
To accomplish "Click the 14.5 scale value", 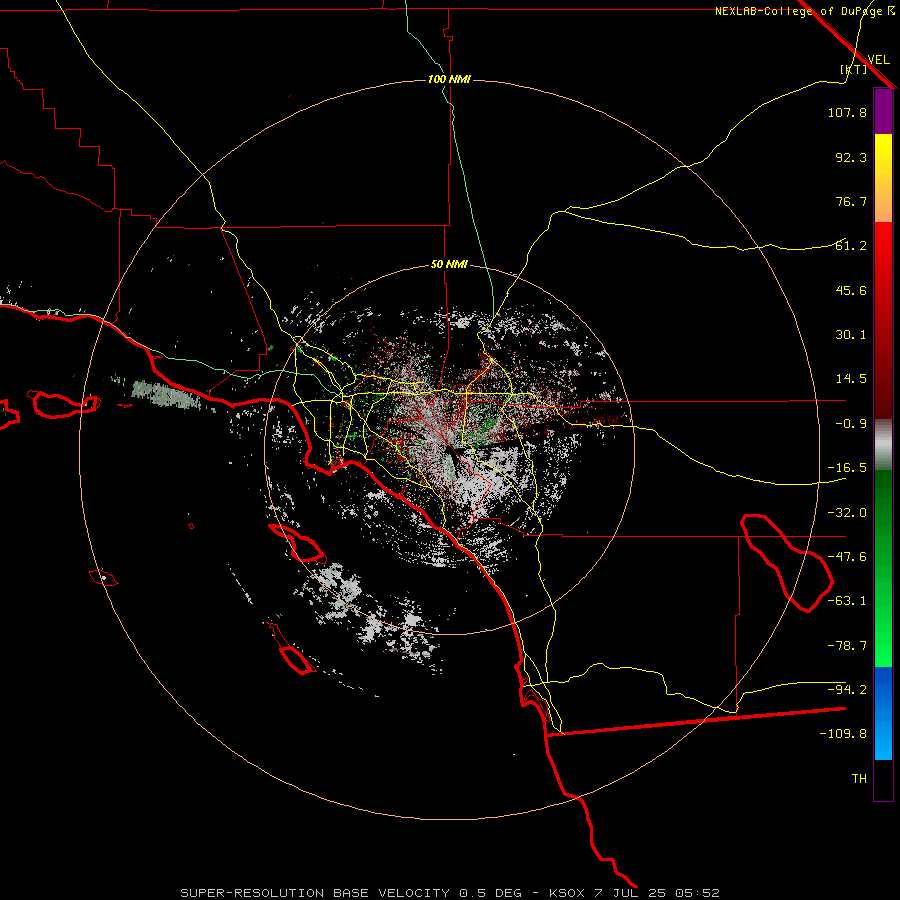I will [851, 379].
